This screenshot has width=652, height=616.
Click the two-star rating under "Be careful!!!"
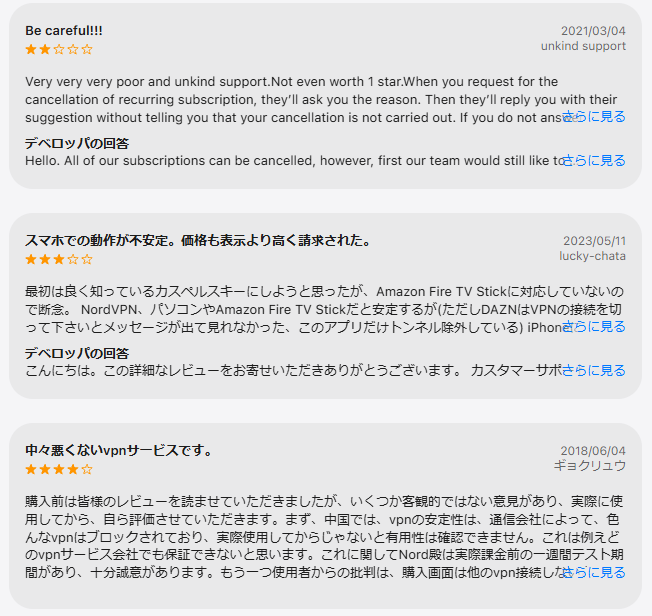58,48
